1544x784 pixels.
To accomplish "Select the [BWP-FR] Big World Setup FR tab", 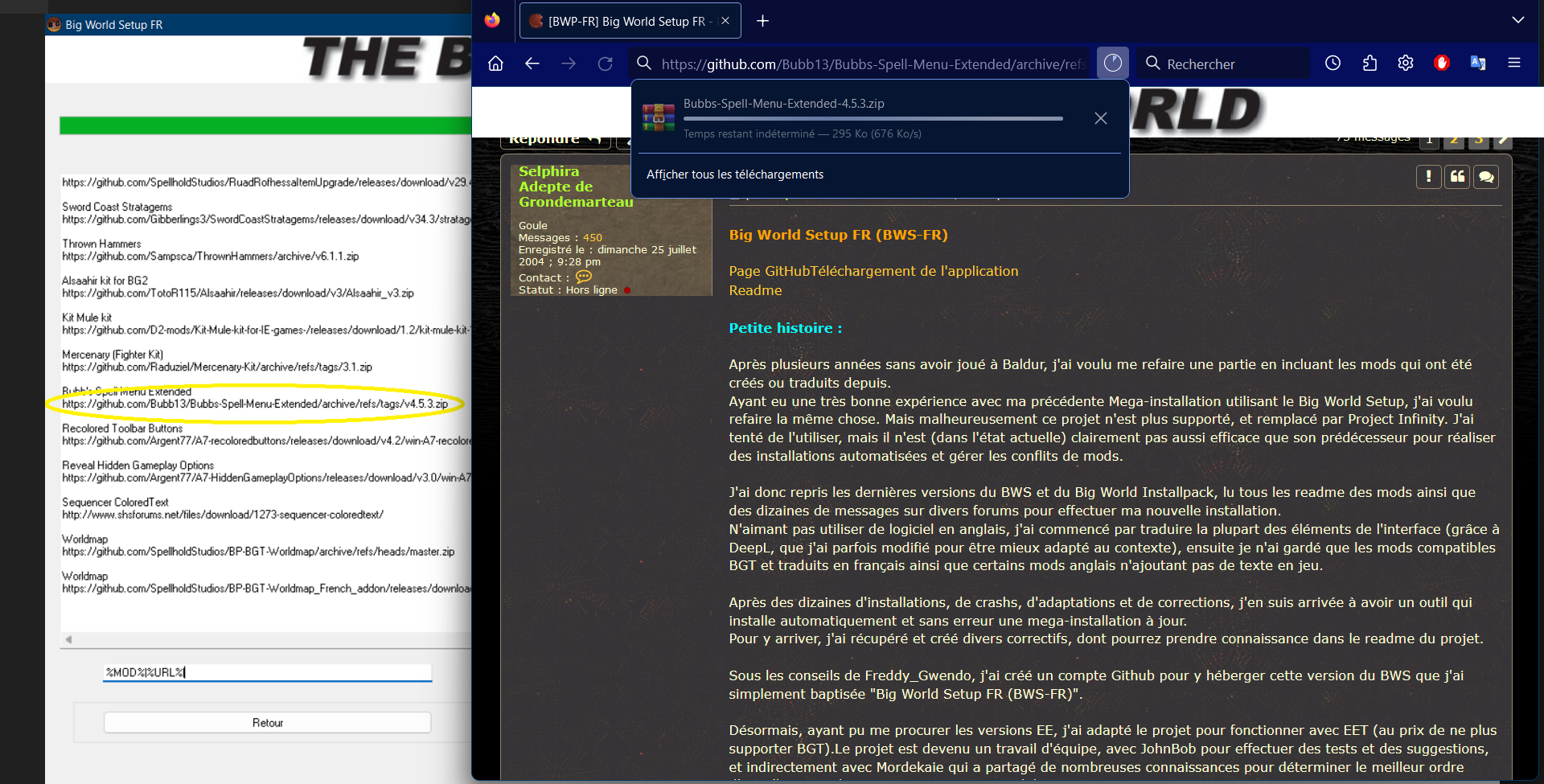I will (630, 21).
